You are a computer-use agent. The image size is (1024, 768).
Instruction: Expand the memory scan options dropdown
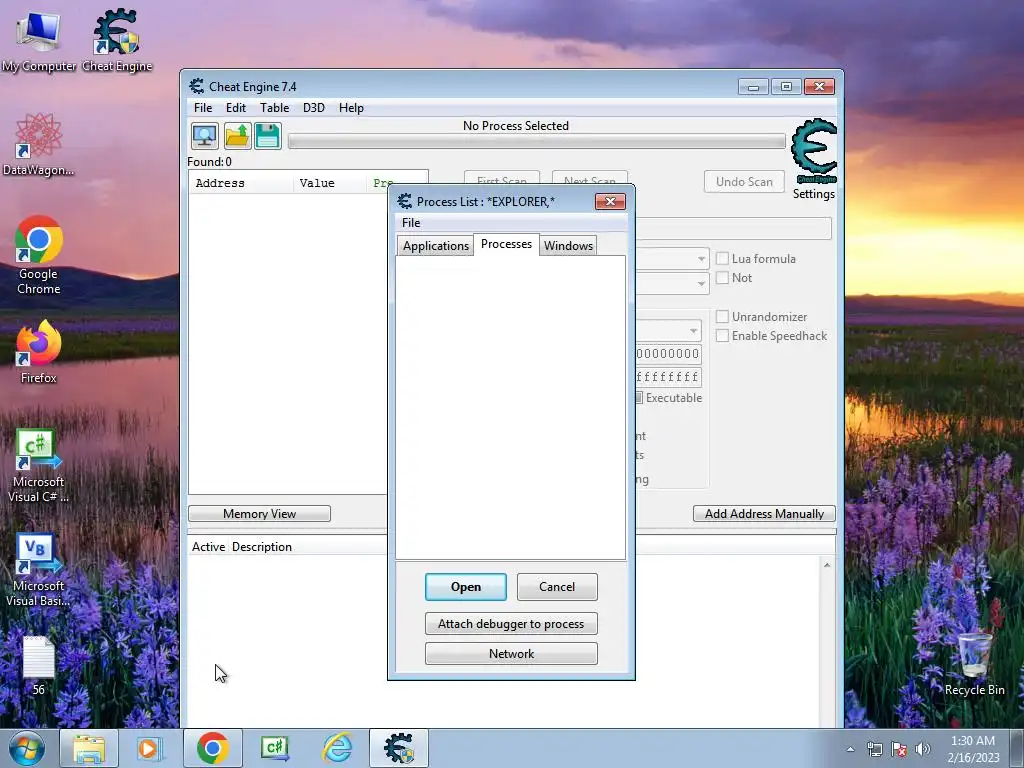pyautogui.click(x=693, y=330)
